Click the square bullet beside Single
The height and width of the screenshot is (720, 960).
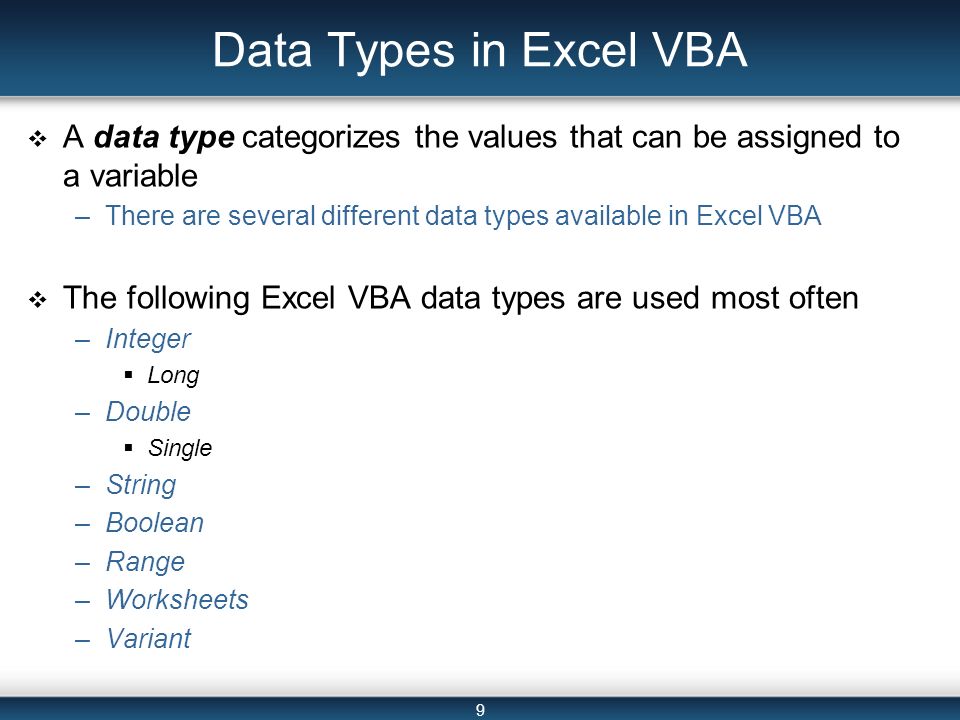point(129,448)
